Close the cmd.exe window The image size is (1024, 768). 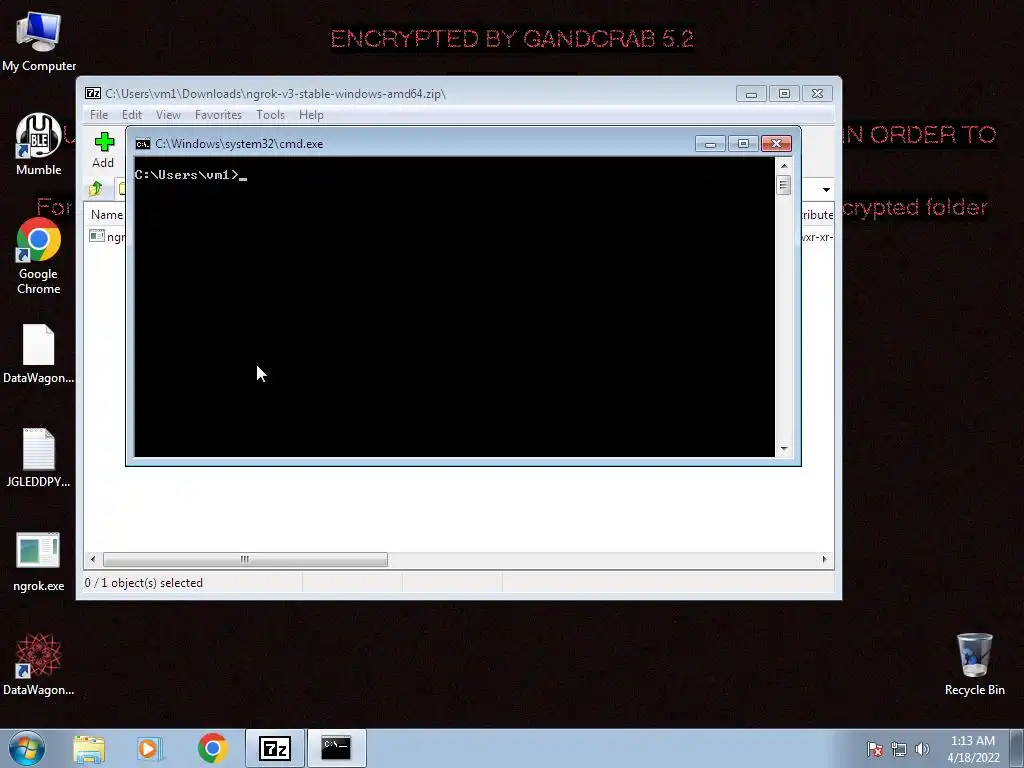pos(776,144)
